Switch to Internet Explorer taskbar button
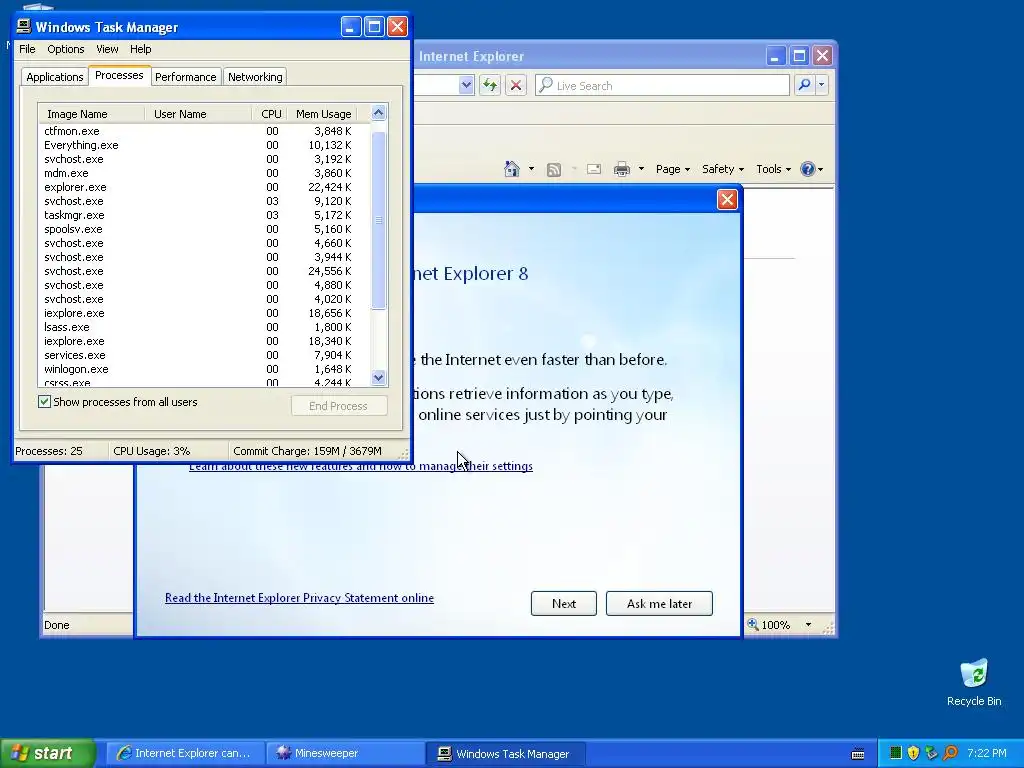 pyautogui.click(x=185, y=753)
